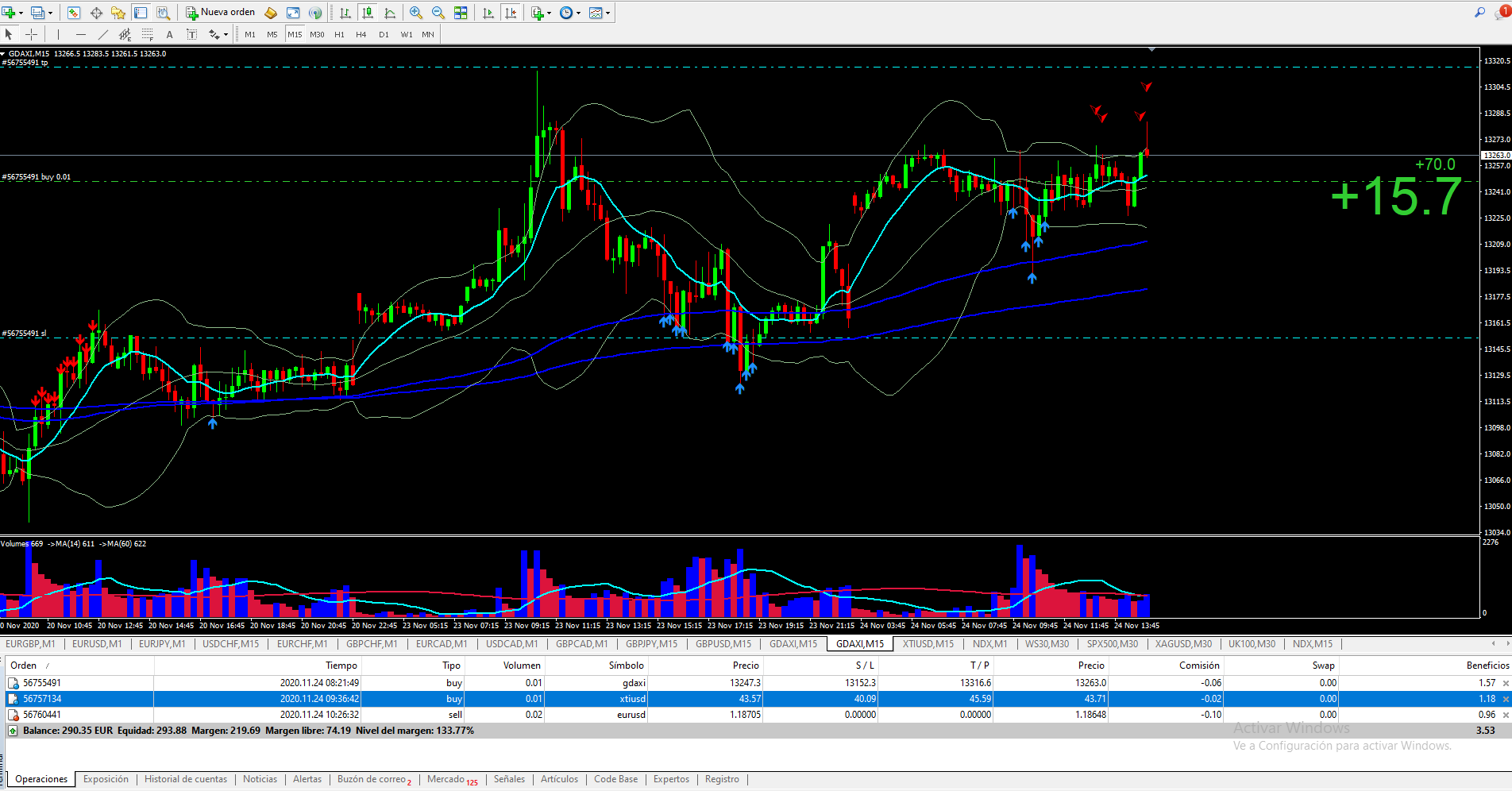Set timeframe to H4
This screenshot has height=791, width=1512.
click(361, 35)
